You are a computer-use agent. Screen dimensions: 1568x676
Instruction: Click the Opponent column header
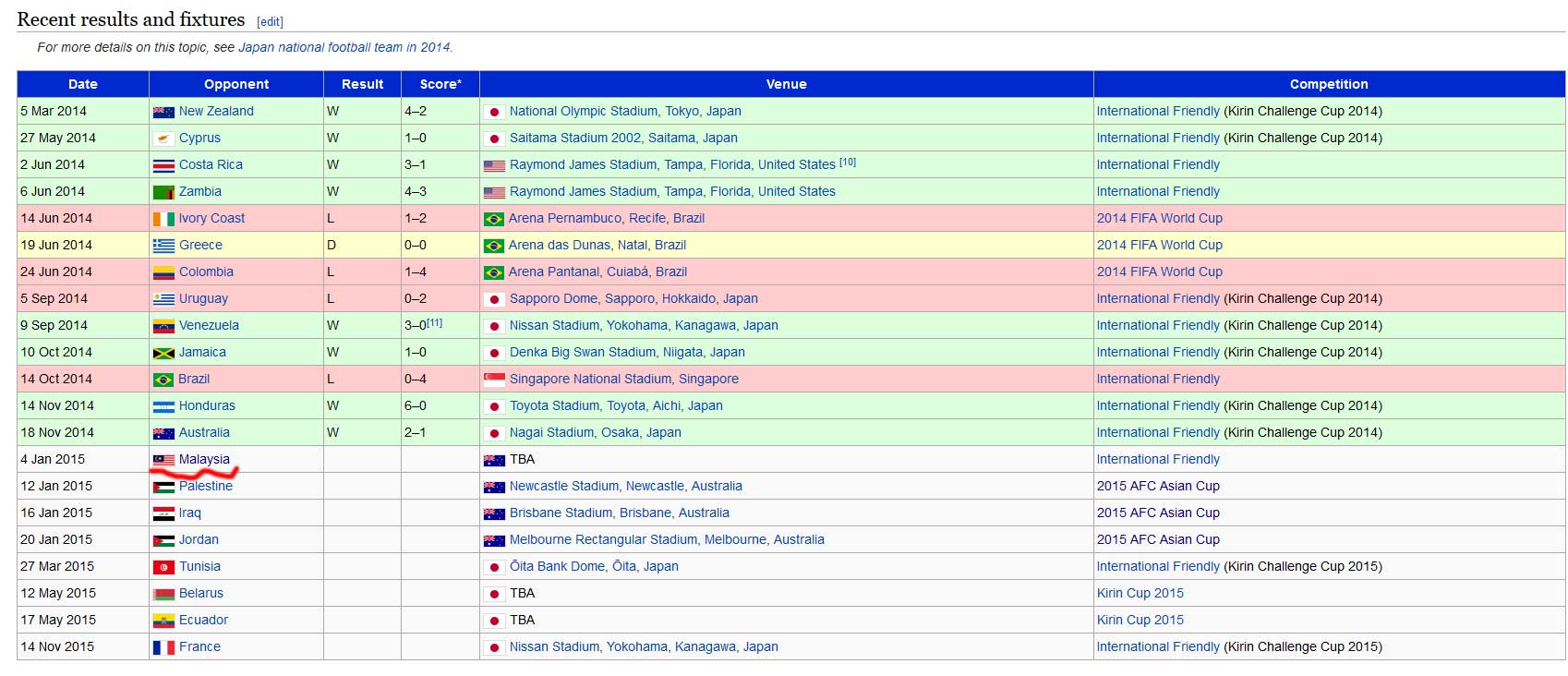(x=236, y=84)
